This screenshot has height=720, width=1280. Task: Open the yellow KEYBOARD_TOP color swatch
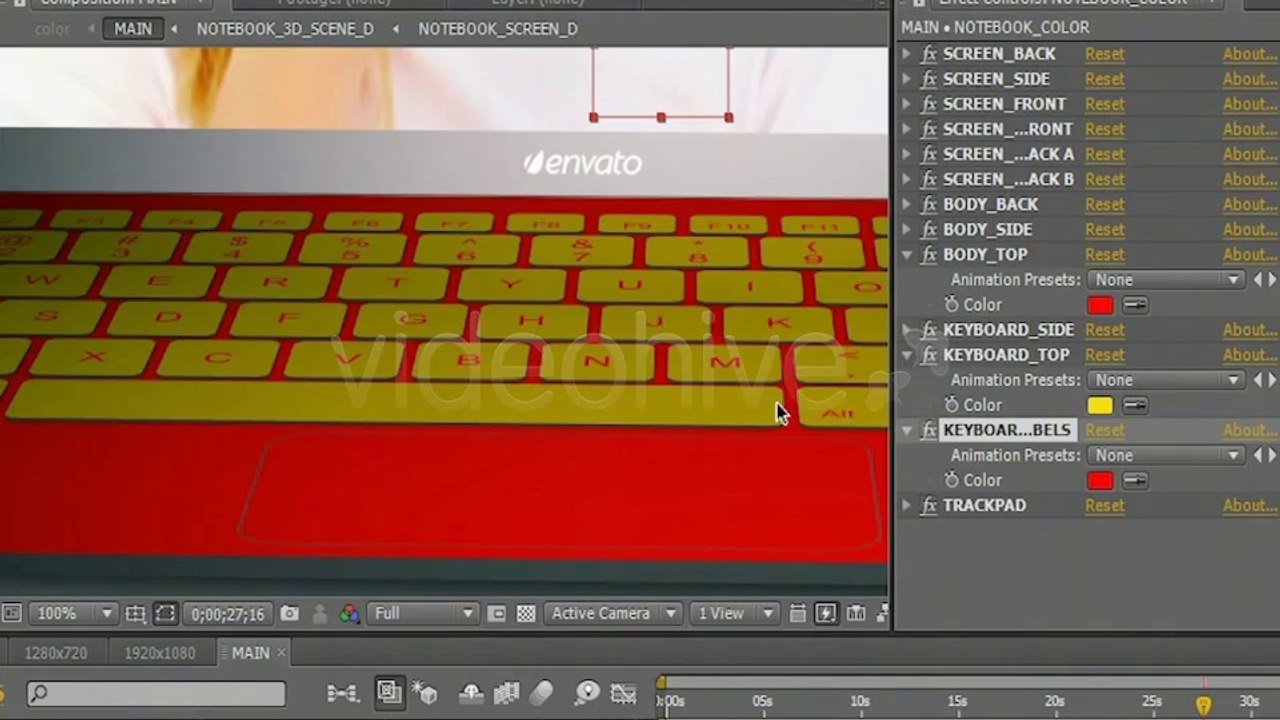tap(1100, 405)
